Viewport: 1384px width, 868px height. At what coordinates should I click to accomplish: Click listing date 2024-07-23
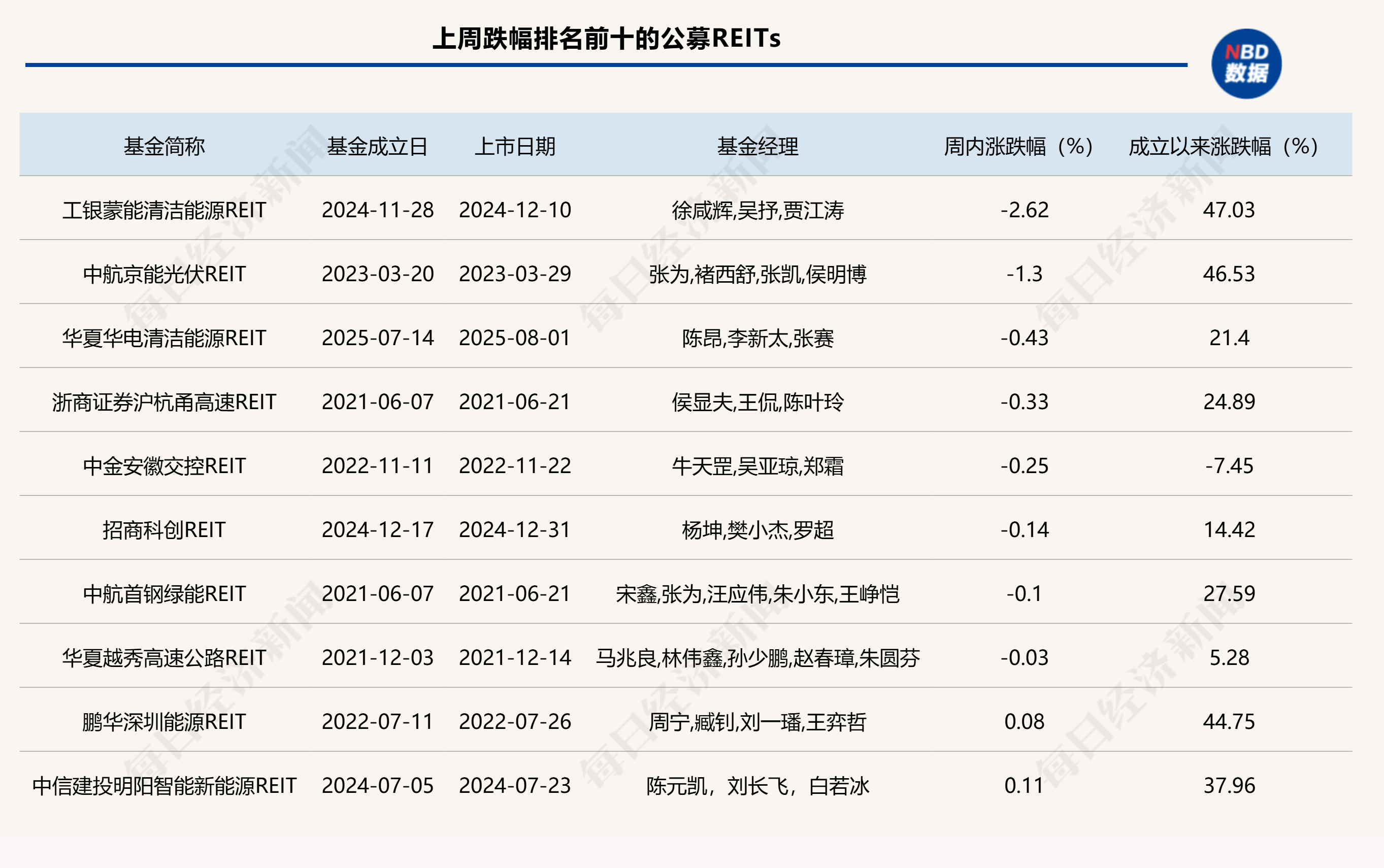point(515,785)
